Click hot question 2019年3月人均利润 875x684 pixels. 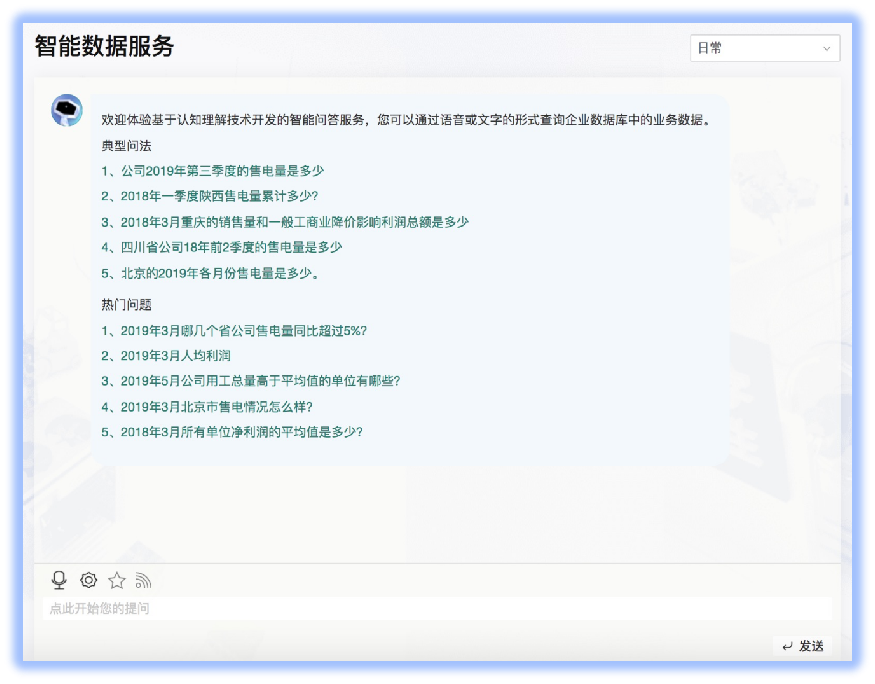[x=175, y=355]
